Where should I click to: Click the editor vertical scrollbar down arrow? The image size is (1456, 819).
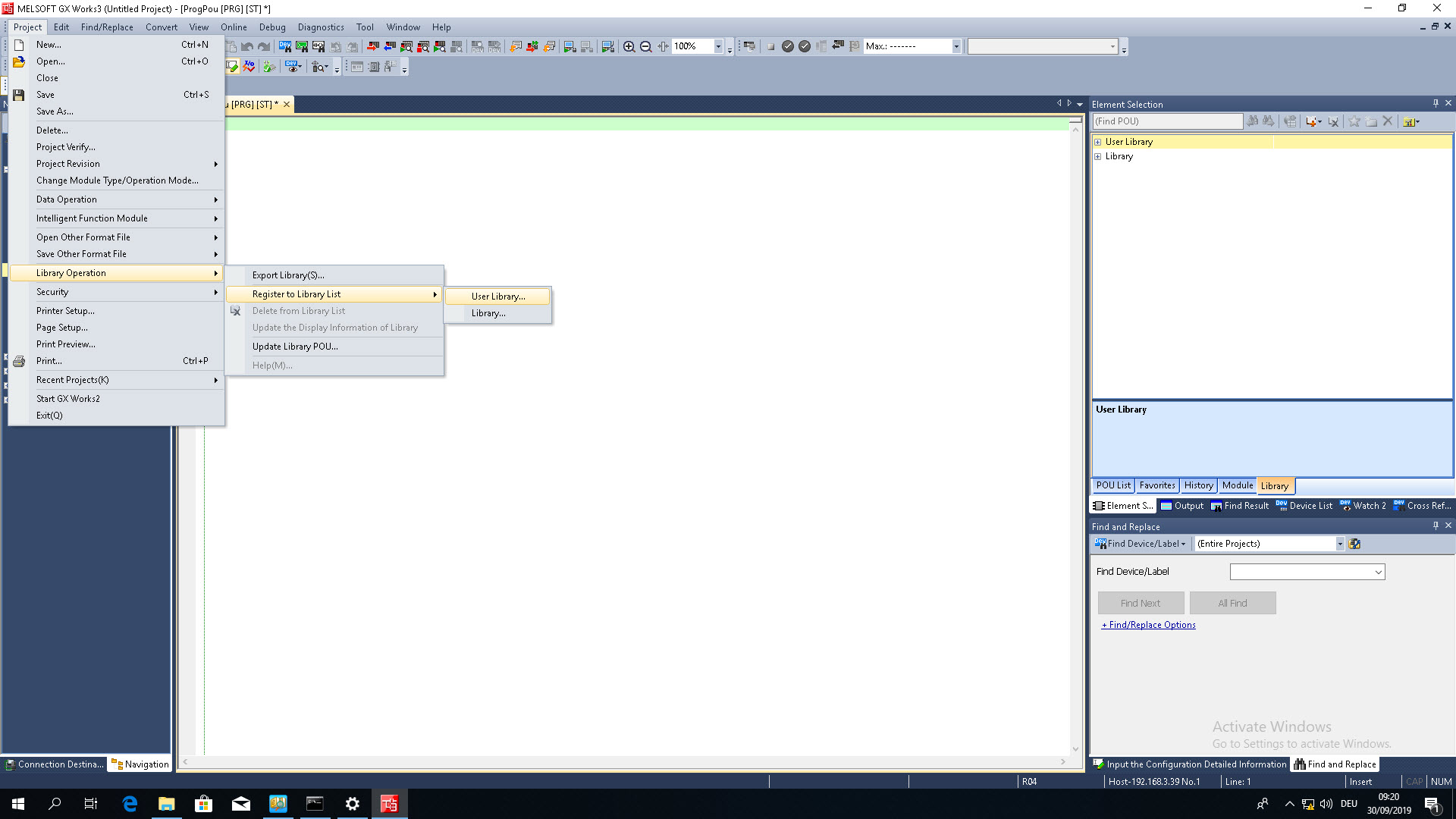pyautogui.click(x=1075, y=748)
